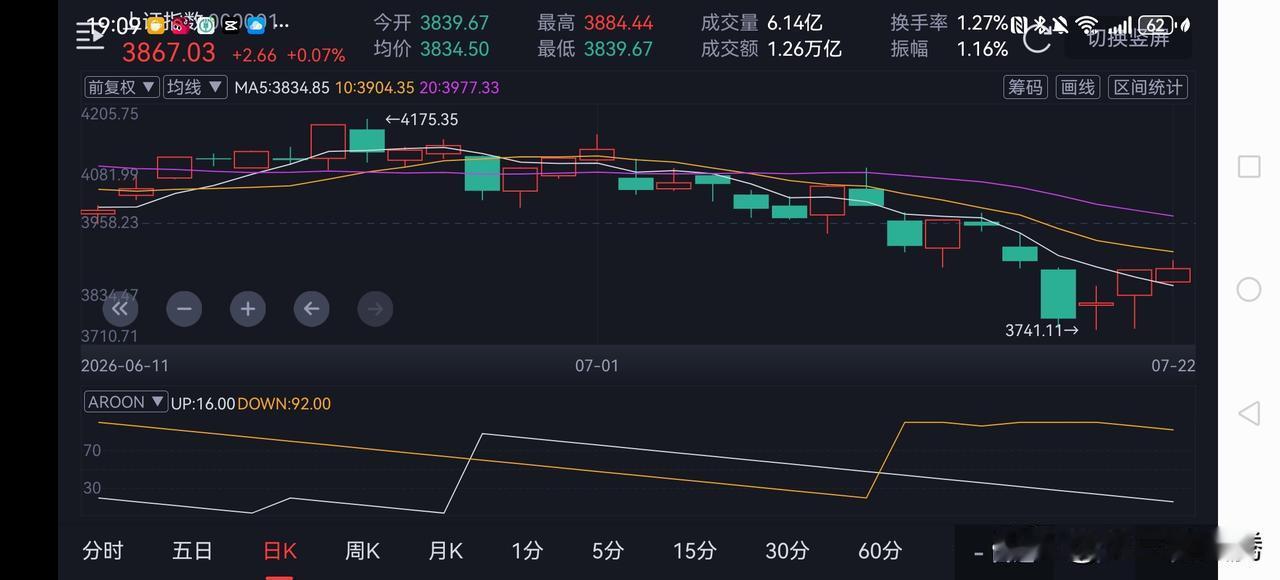Tap the date label 2026-06-11
The image size is (1280, 580).
tap(125, 366)
